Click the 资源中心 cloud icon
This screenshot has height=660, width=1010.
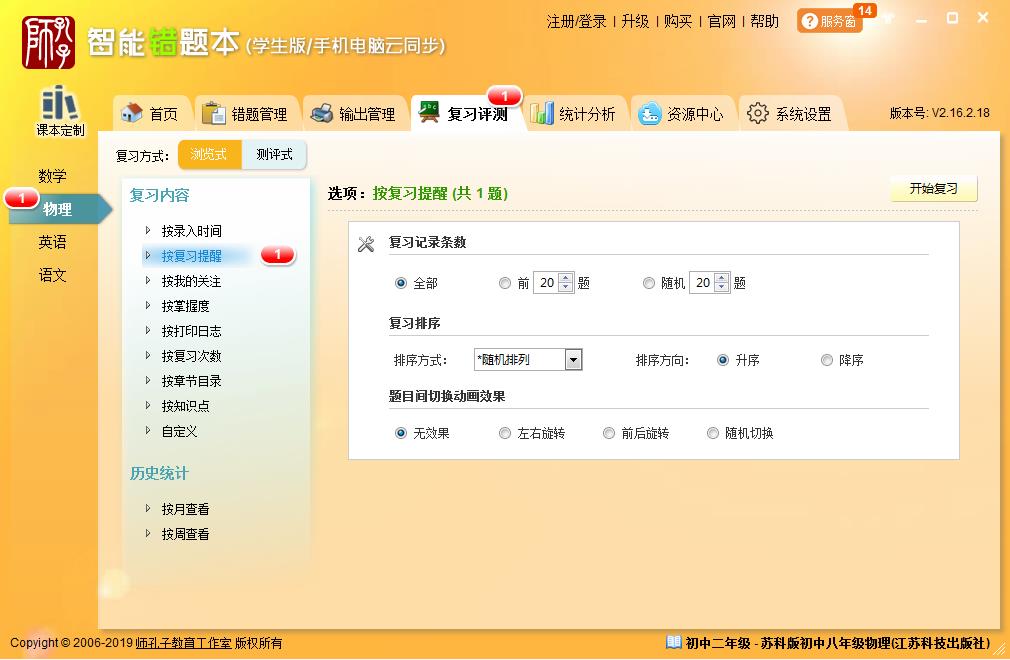[650, 113]
